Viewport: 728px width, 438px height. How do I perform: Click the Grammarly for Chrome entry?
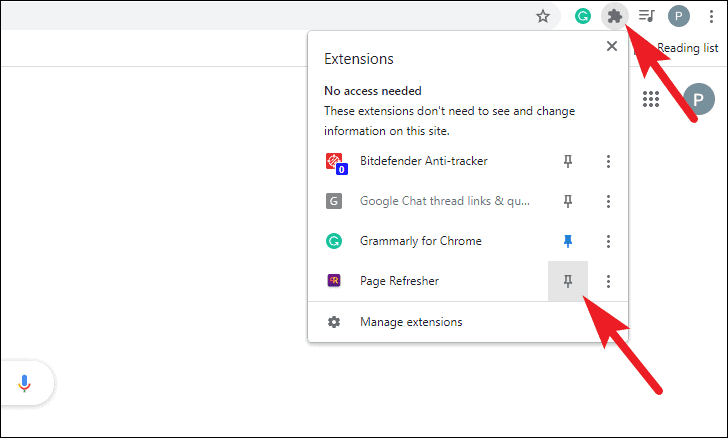coord(428,241)
